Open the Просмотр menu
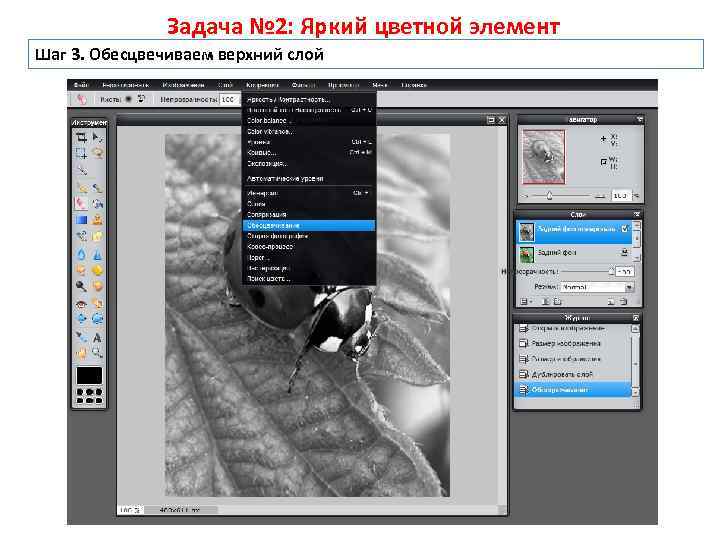 tap(343, 84)
